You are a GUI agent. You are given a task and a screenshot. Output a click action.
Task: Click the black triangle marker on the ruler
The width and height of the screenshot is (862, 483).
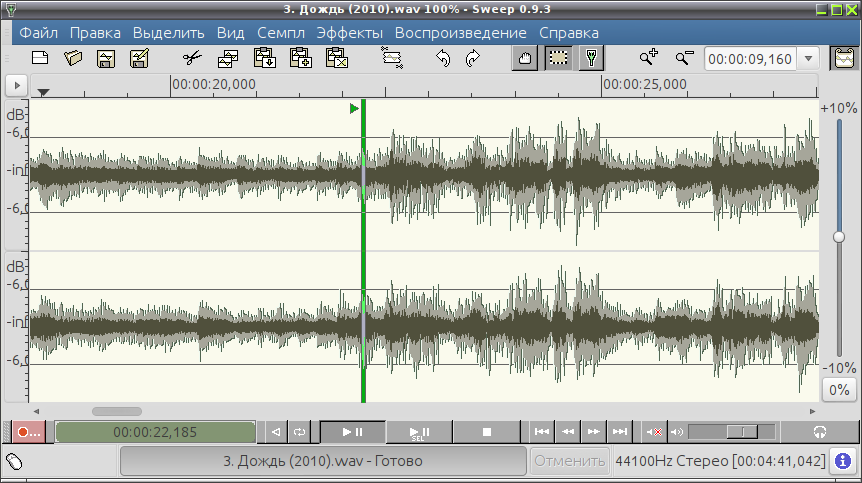[x=43, y=92]
